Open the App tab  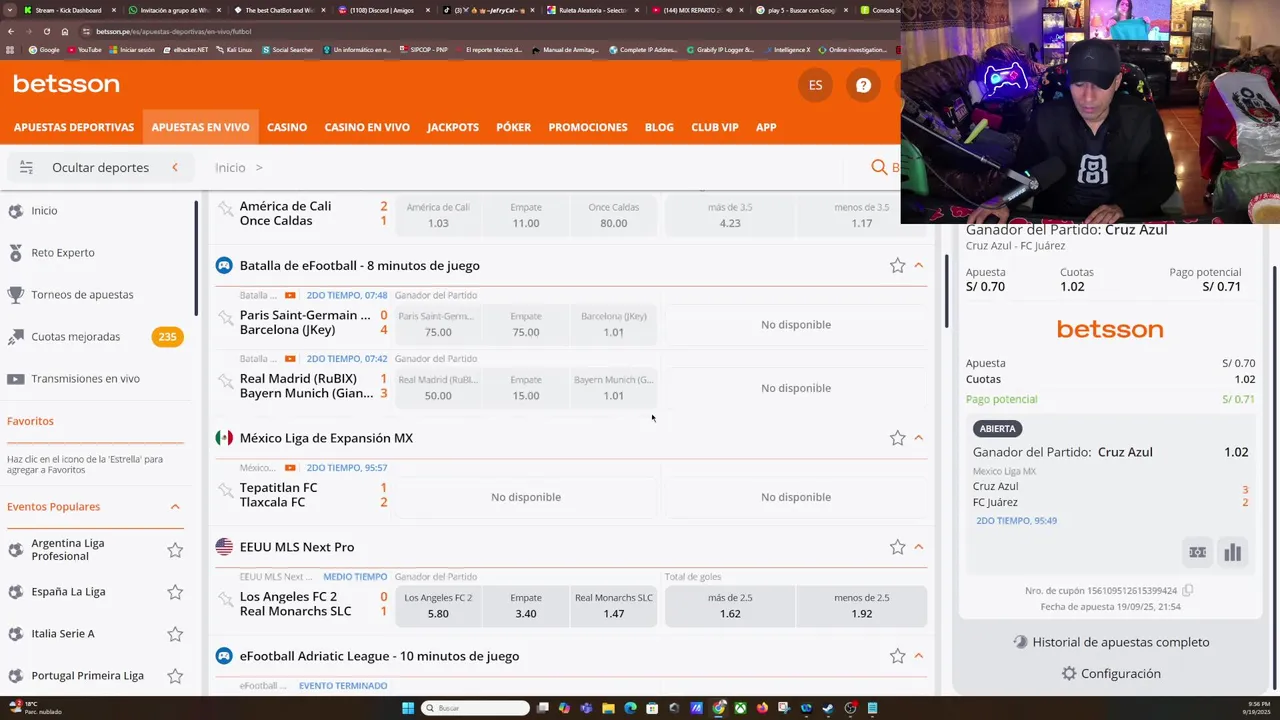[x=766, y=127]
